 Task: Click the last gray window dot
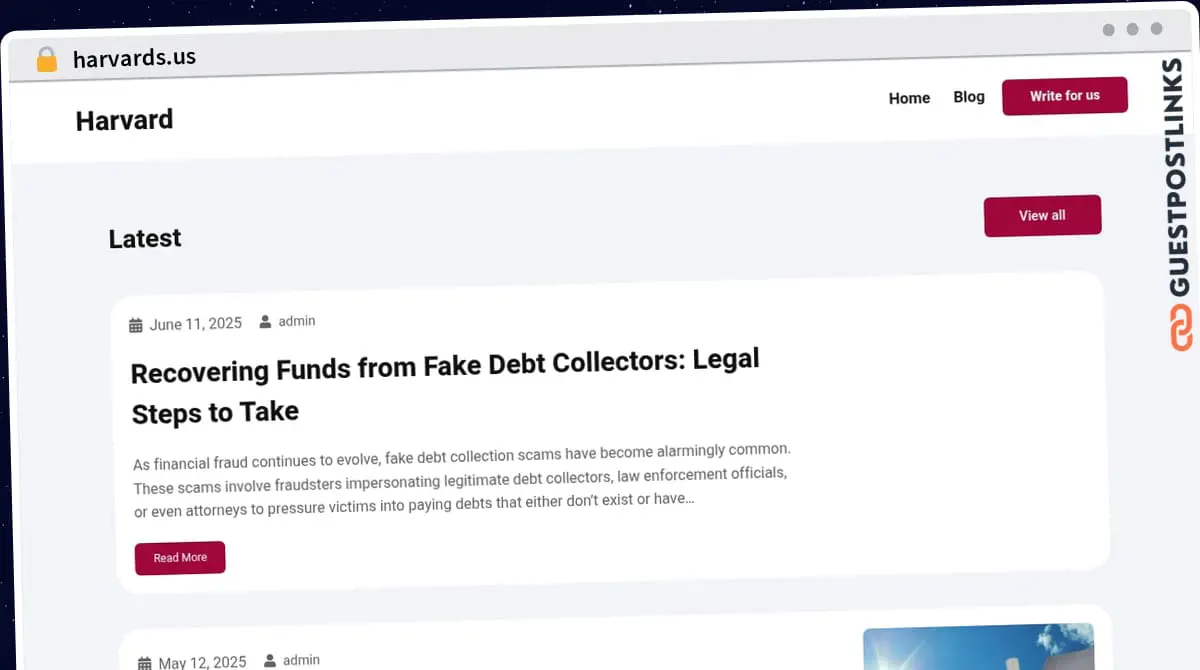click(x=1156, y=29)
